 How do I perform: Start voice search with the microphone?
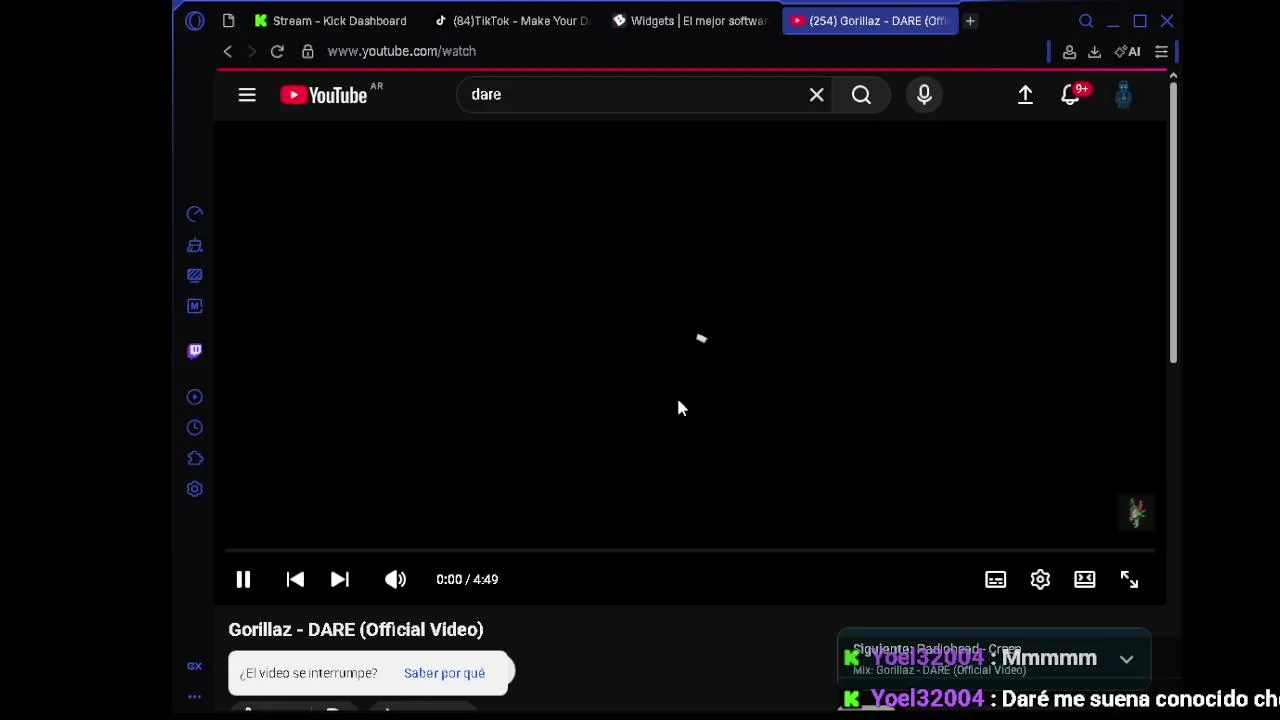(924, 95)
